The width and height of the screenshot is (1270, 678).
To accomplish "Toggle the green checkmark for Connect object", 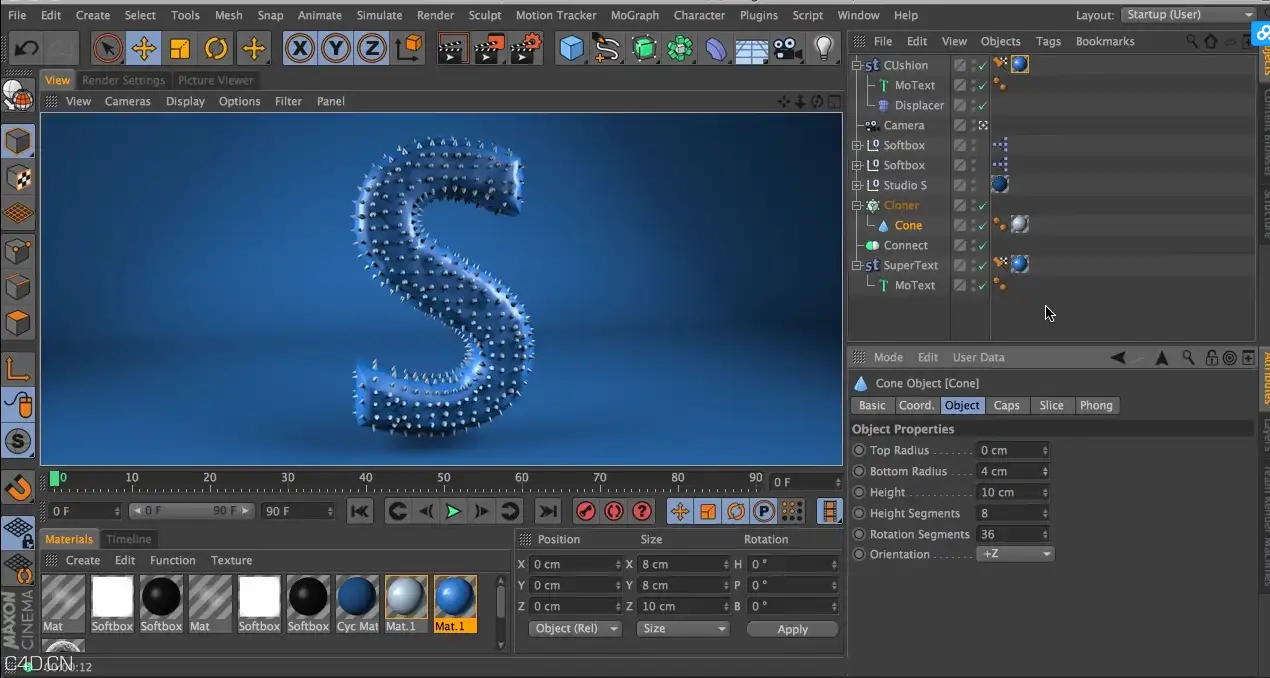I will tap(983, 245).
